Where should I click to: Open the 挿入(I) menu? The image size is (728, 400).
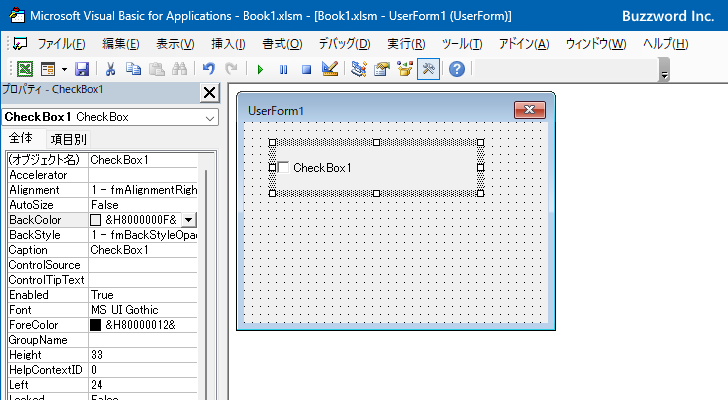click(228, 44)
